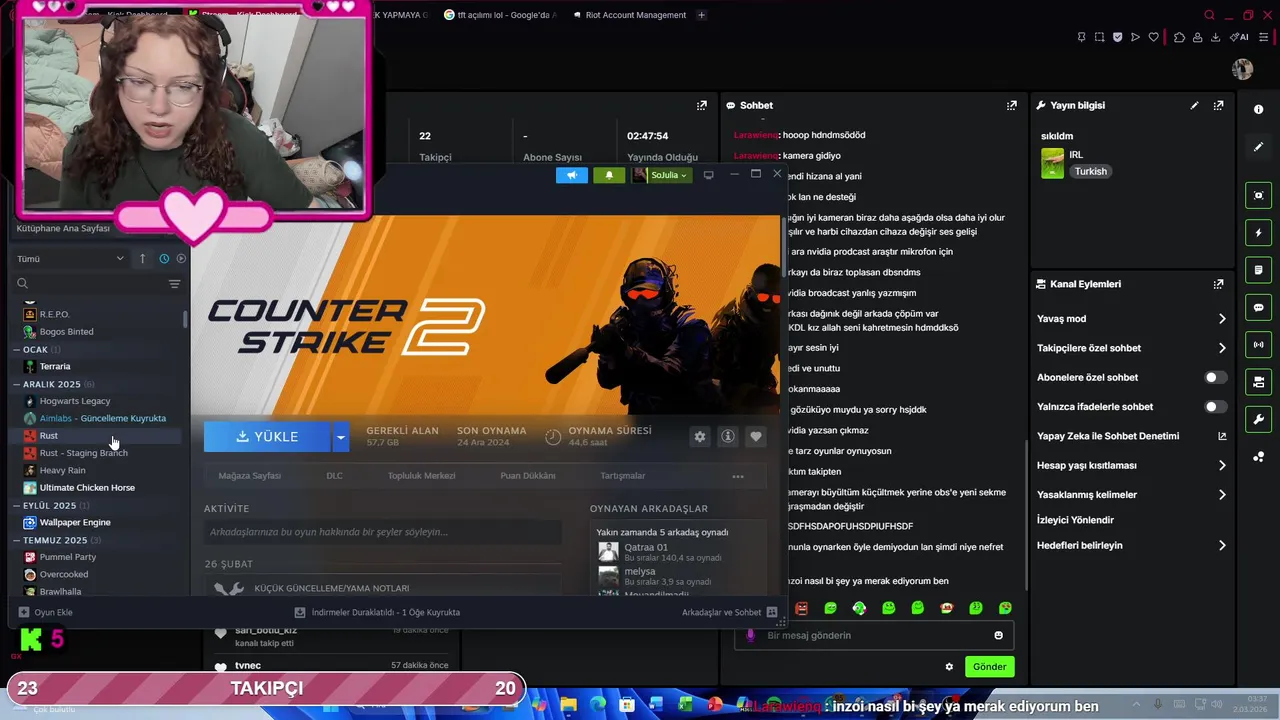Open game settings gear icon in Steam
Viewport: 1280px width, 720px height.
coord(700,436)
